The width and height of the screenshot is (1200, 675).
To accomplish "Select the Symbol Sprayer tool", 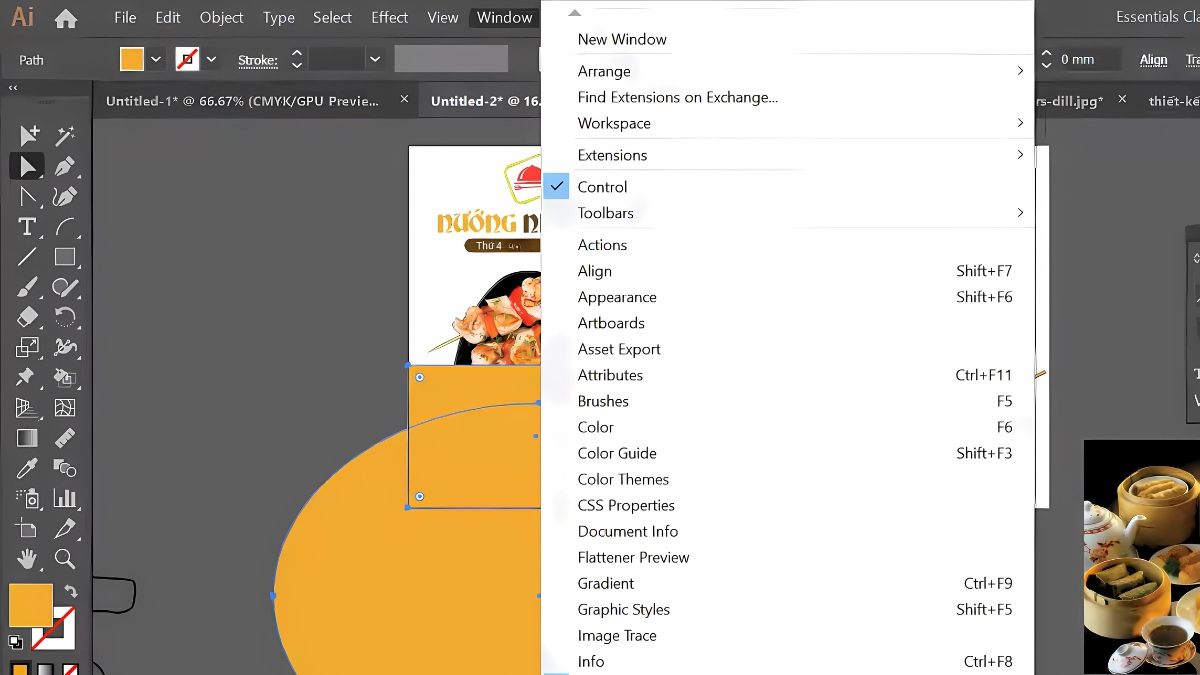I will [x=27, y=498].
